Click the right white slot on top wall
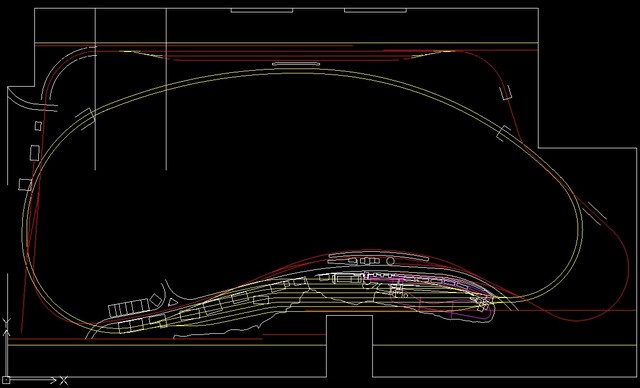The image size is (640, 388). click(375, 10)
